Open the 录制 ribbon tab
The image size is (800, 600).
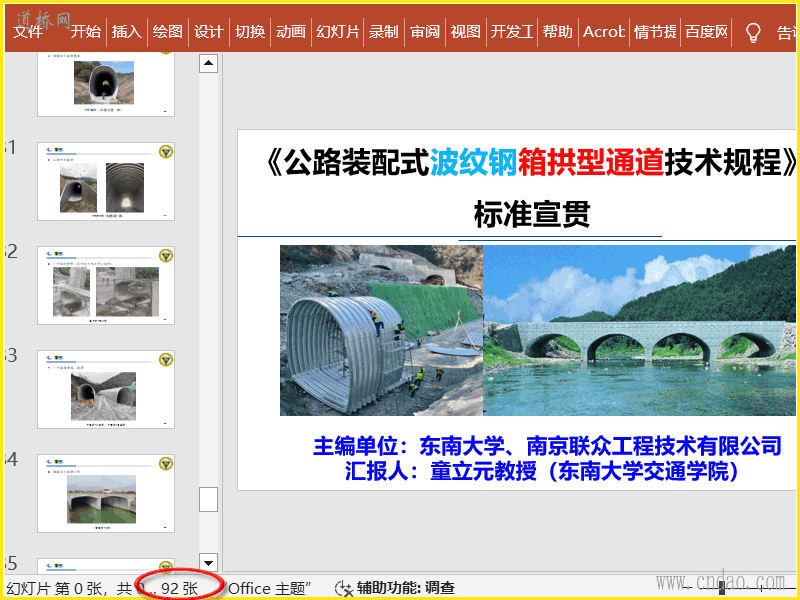point(383,32)
